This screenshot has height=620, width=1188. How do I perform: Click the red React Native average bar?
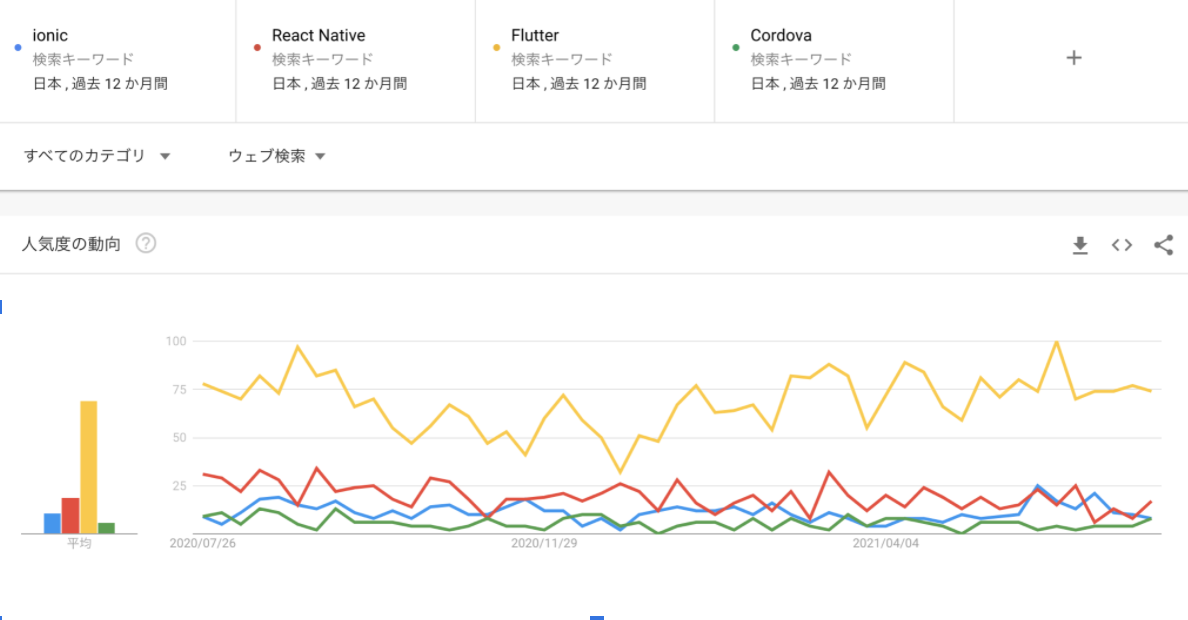[x=70, y=515]
